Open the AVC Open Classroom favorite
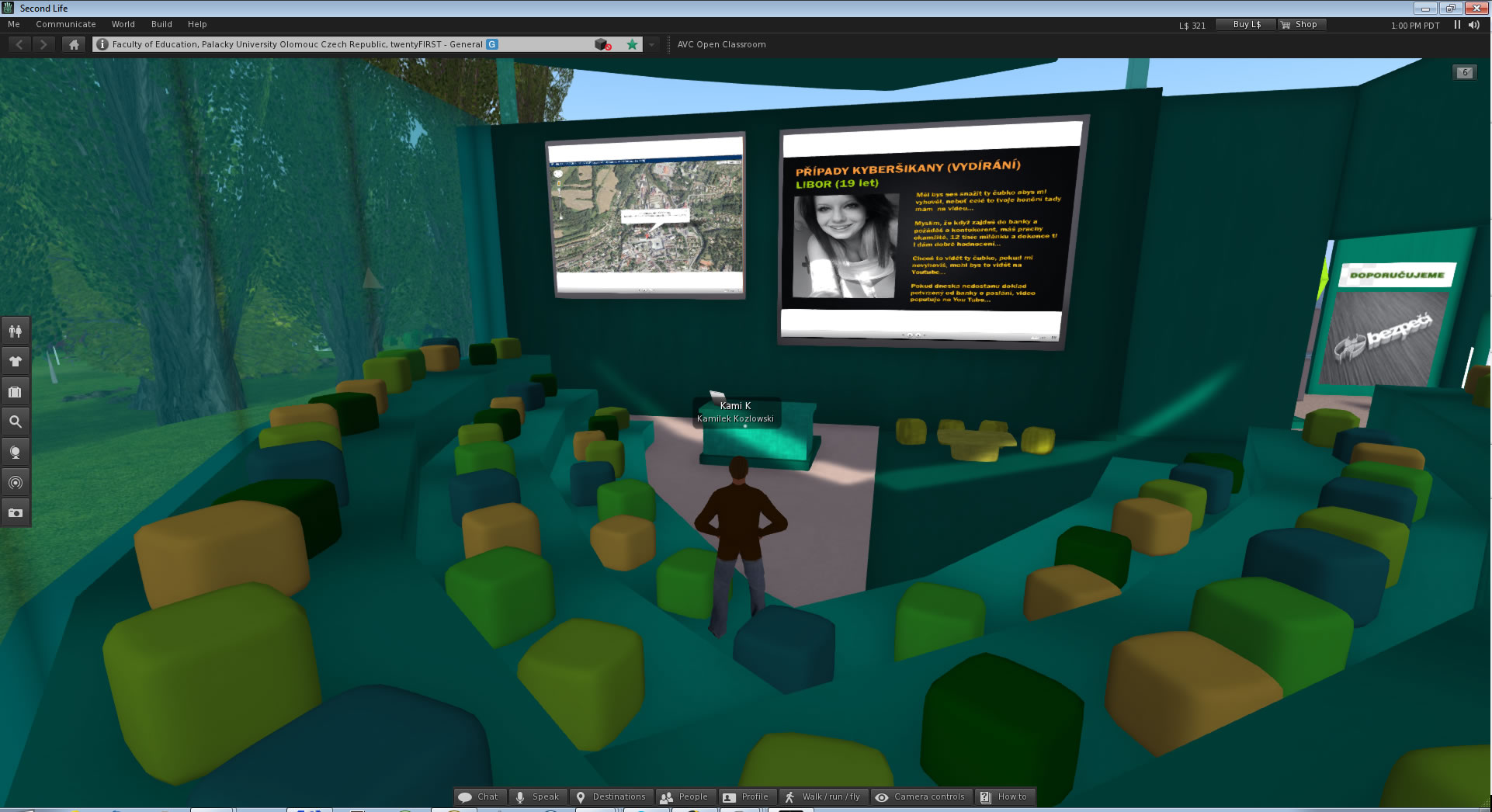This screenshot has width=1492, height=812. pos(721,44)
